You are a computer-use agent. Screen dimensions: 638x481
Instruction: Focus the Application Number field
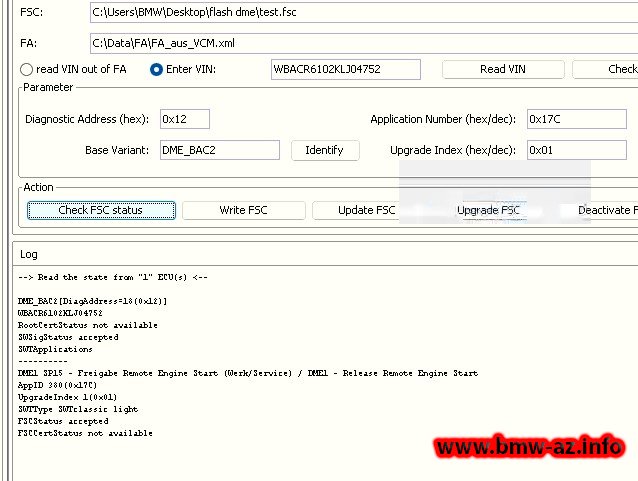click(576, 119)
